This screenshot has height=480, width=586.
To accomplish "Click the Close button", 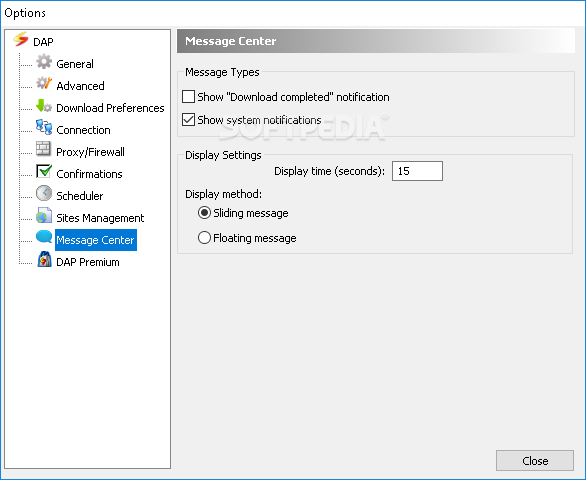I will pyautogui.click(x=535, y=461).
